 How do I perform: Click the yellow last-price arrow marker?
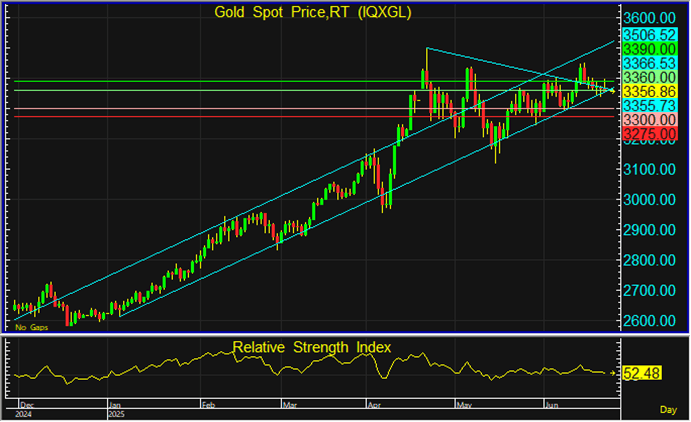(612, 91)
